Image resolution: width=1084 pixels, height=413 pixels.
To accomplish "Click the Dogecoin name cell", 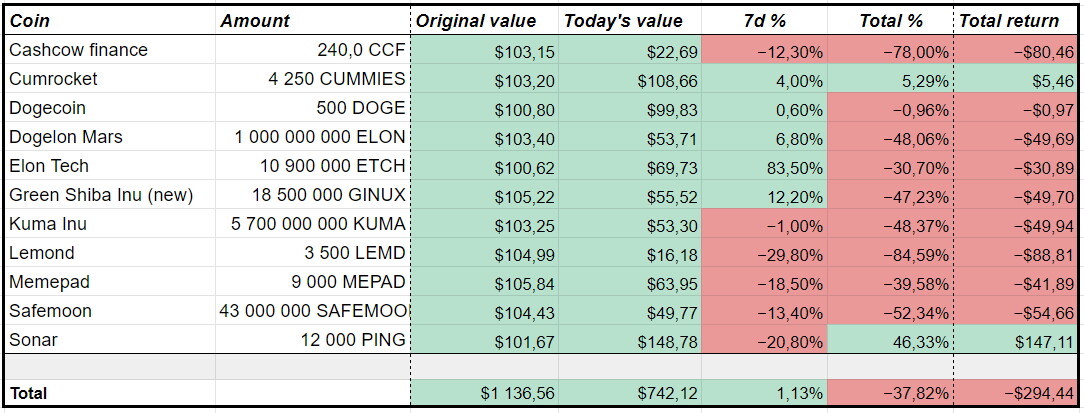I will [x=109, y=108].
